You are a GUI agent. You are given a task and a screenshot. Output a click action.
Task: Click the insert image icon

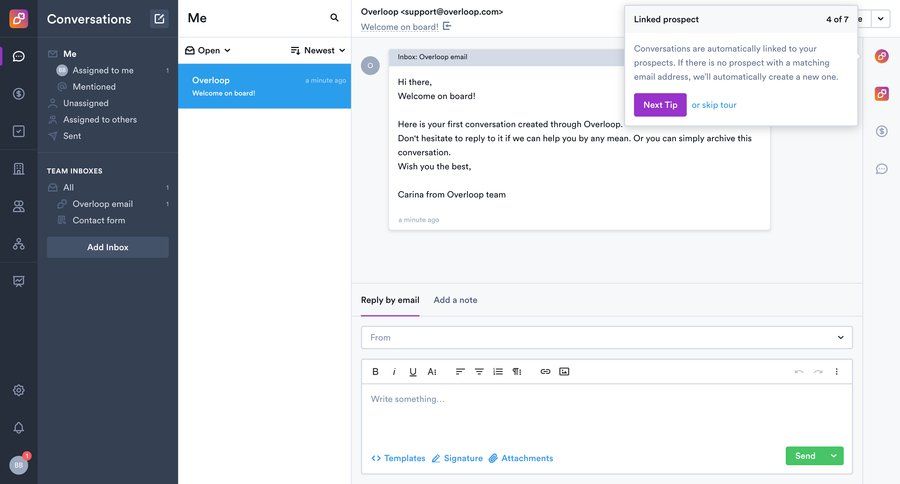tap(564, 371)
